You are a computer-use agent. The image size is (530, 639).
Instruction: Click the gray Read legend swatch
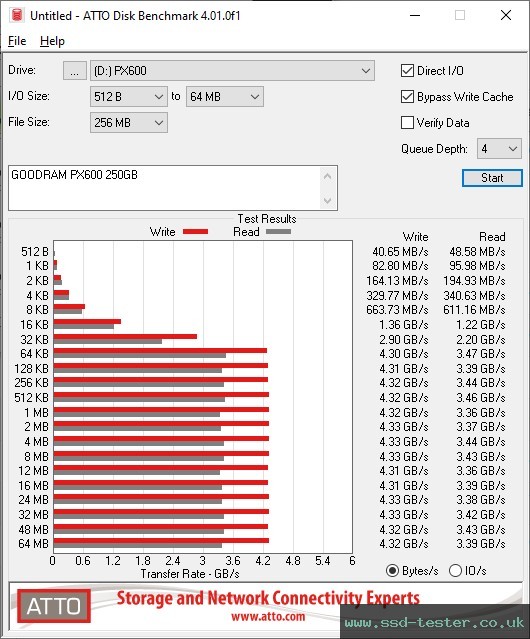point(278,231)
